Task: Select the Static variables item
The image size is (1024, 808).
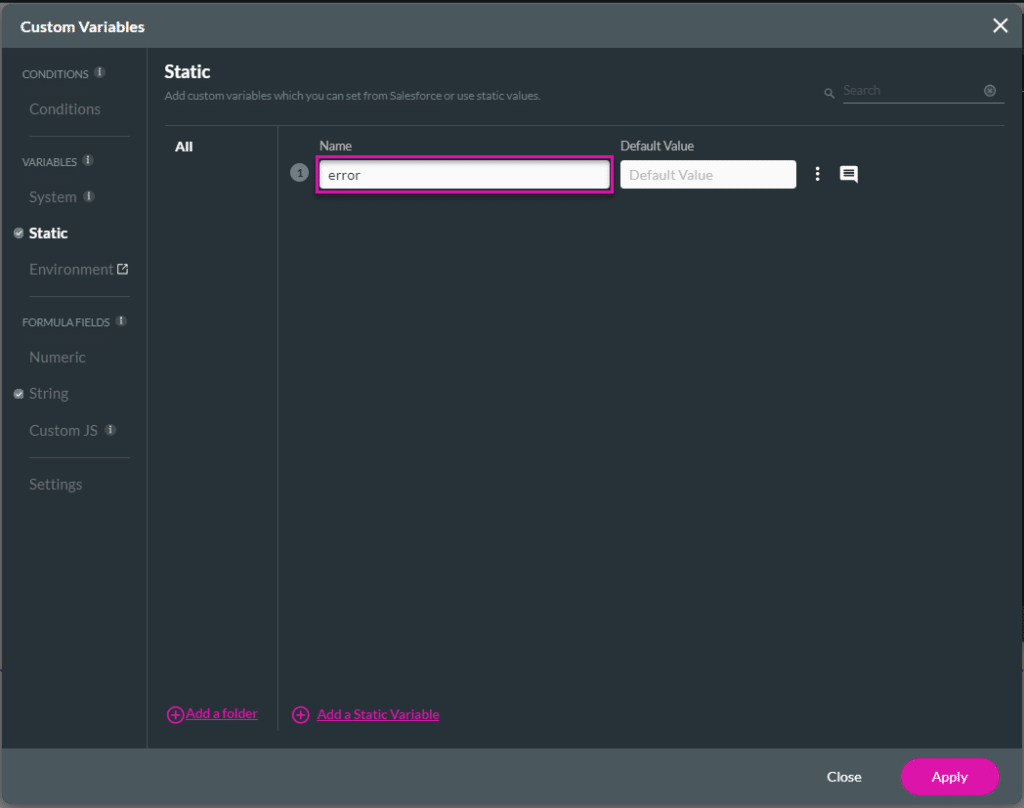Action: point(48,233)
